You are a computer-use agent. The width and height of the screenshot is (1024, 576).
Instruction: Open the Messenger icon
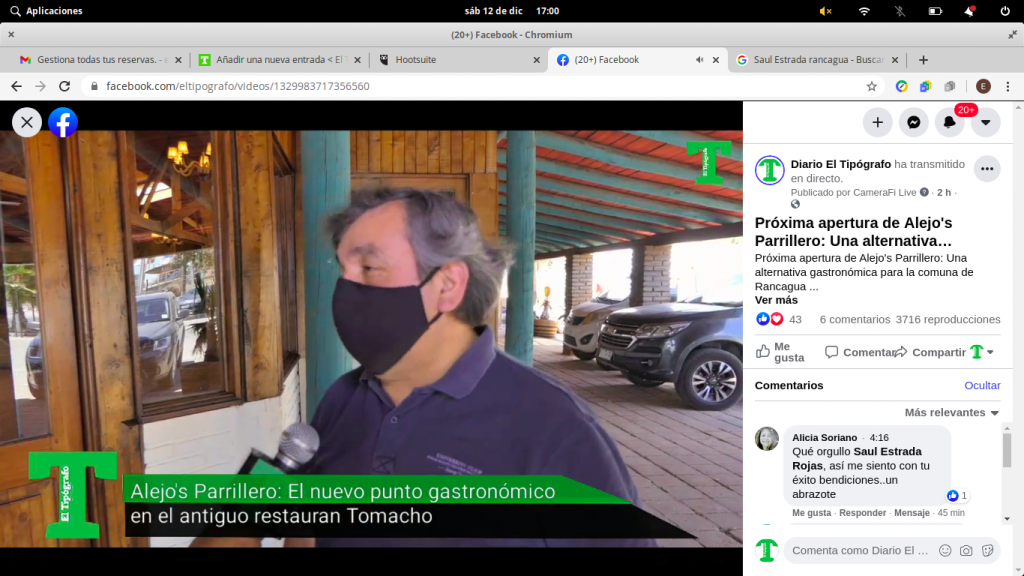914,122
